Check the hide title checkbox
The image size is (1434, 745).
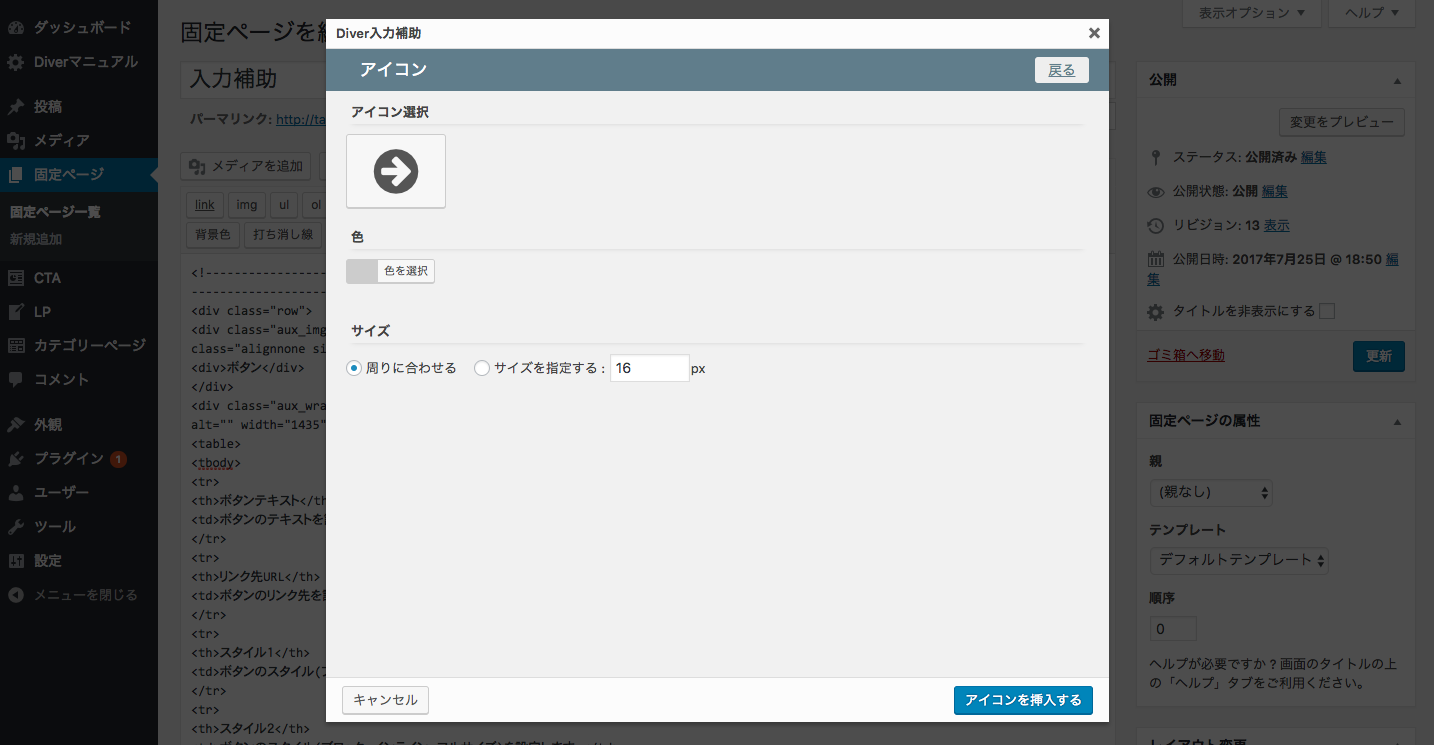(1327, 311)
